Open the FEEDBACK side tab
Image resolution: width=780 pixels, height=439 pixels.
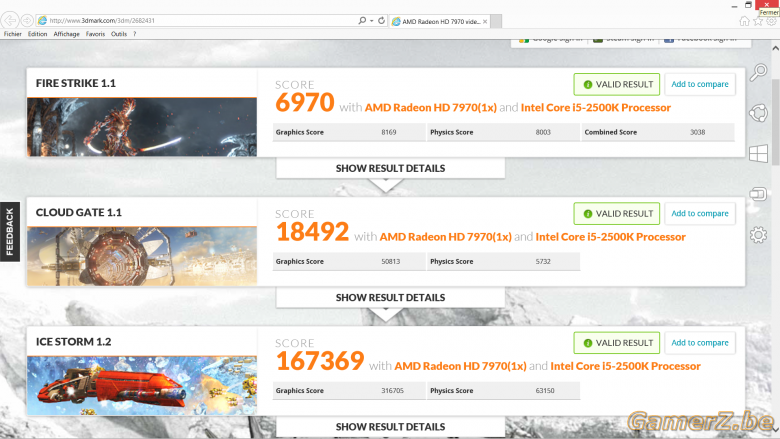9,232
